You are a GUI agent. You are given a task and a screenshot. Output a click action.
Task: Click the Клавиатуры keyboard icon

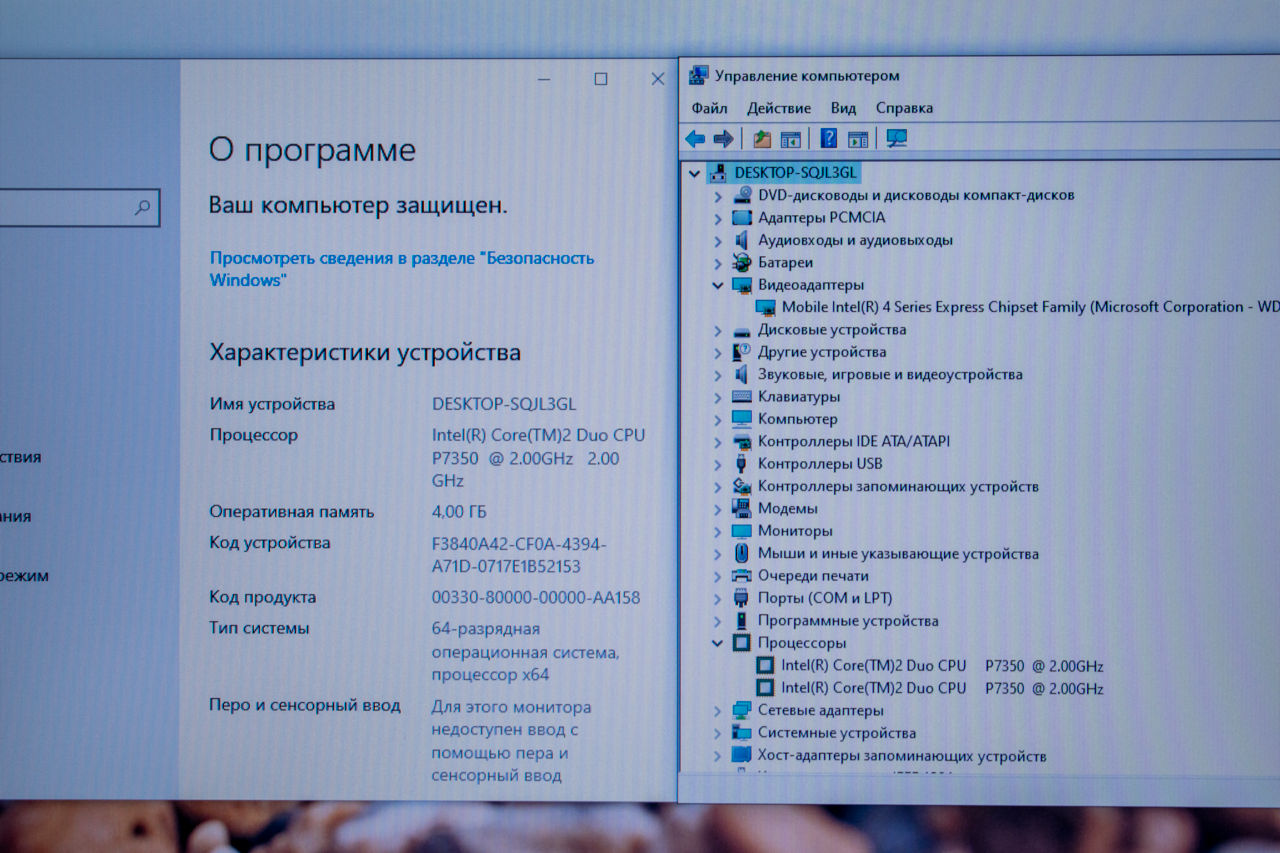pos(742,397)
